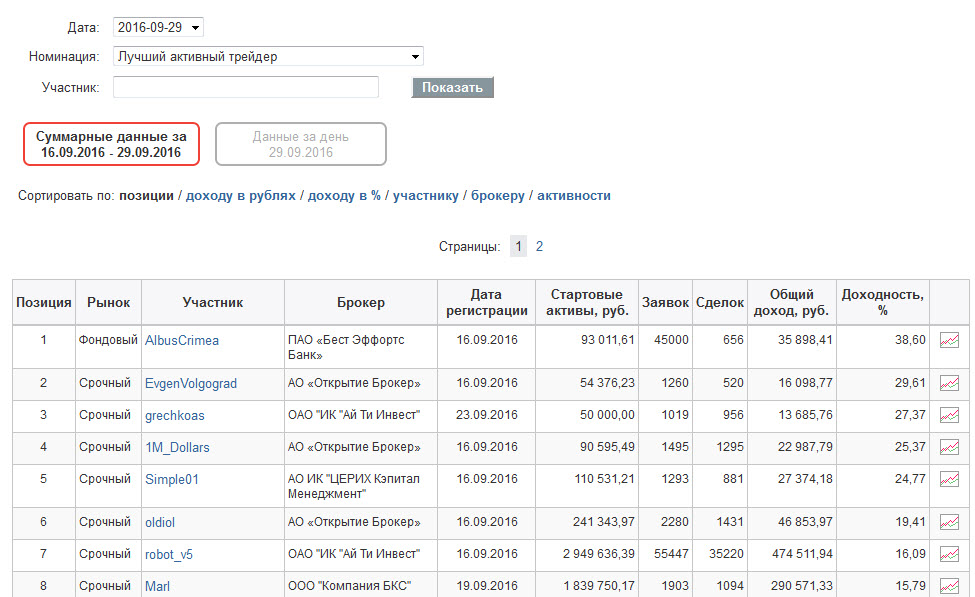This screenshot has height=597, width=975.
Task: Select the Суммарные данные за period tab
Action: (111, 144)
